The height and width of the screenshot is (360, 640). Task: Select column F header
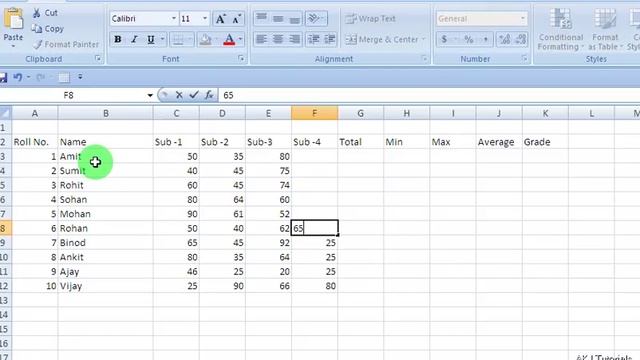315,113
